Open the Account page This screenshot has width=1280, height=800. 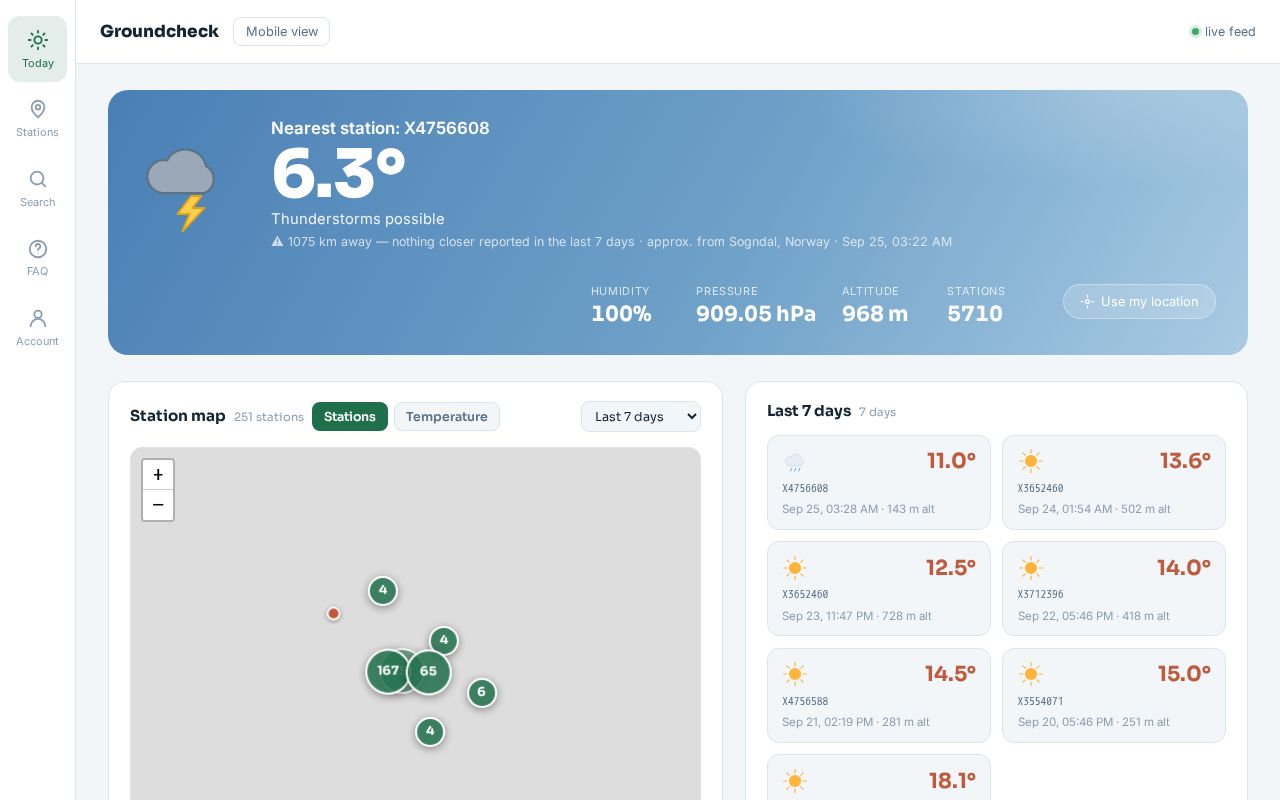38,327
